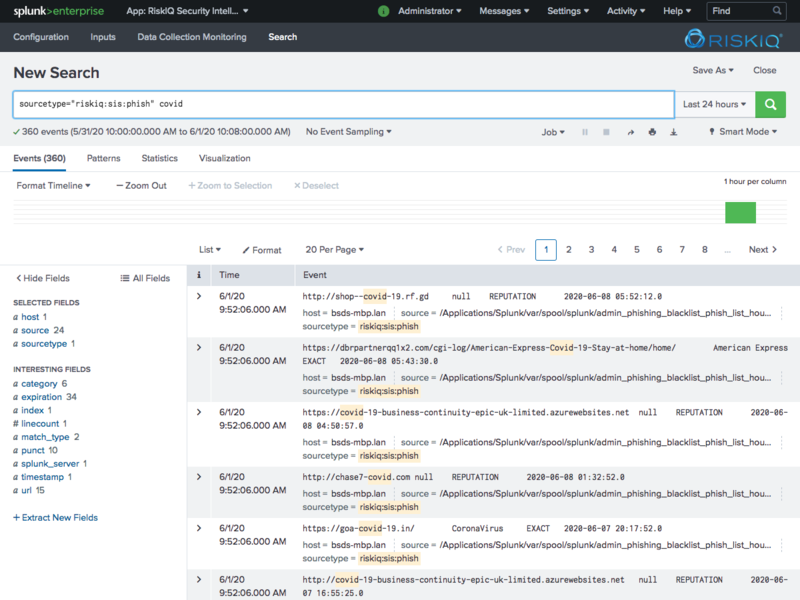Share the search job
Image resolution: width=800 pixels, height=600 pixels.
click(631, 132)
